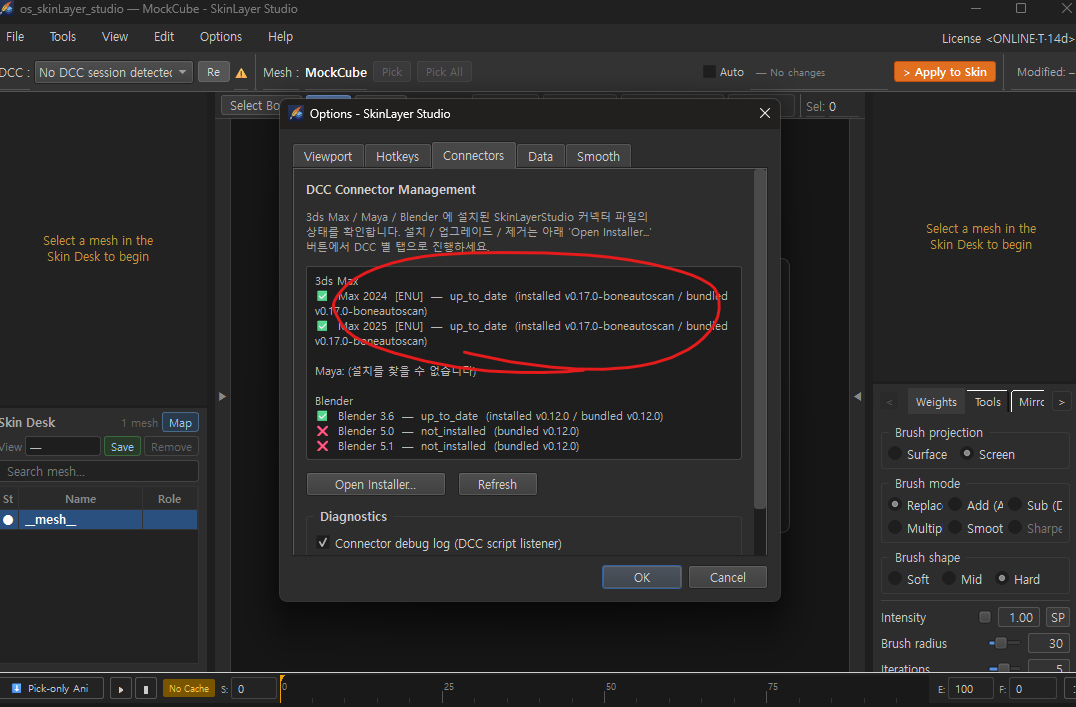
Task: Click the Re refresh DCC button
Action: coord(213,72)
